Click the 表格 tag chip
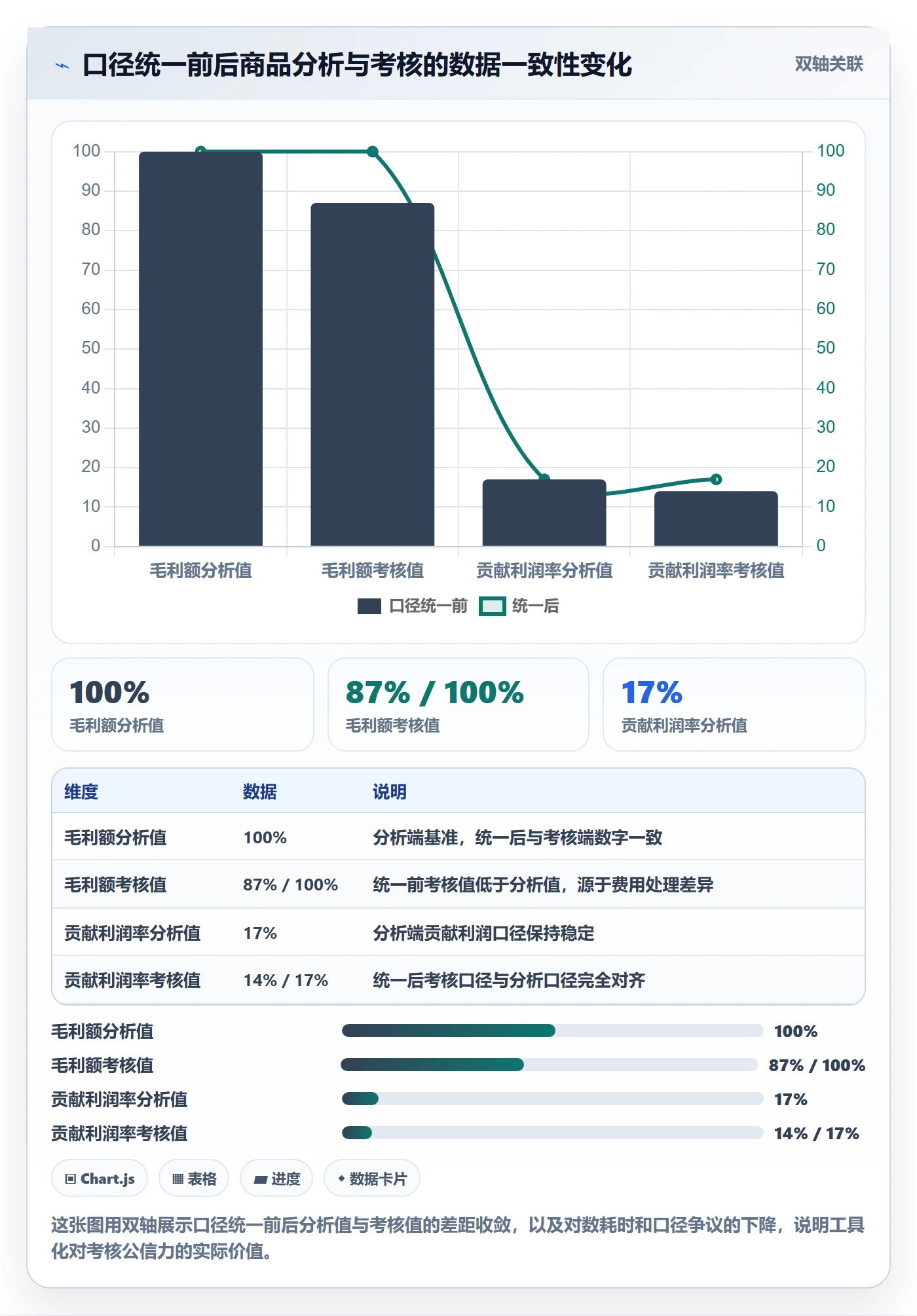Screen dimensions: 917x1316 click(194, 1179)
